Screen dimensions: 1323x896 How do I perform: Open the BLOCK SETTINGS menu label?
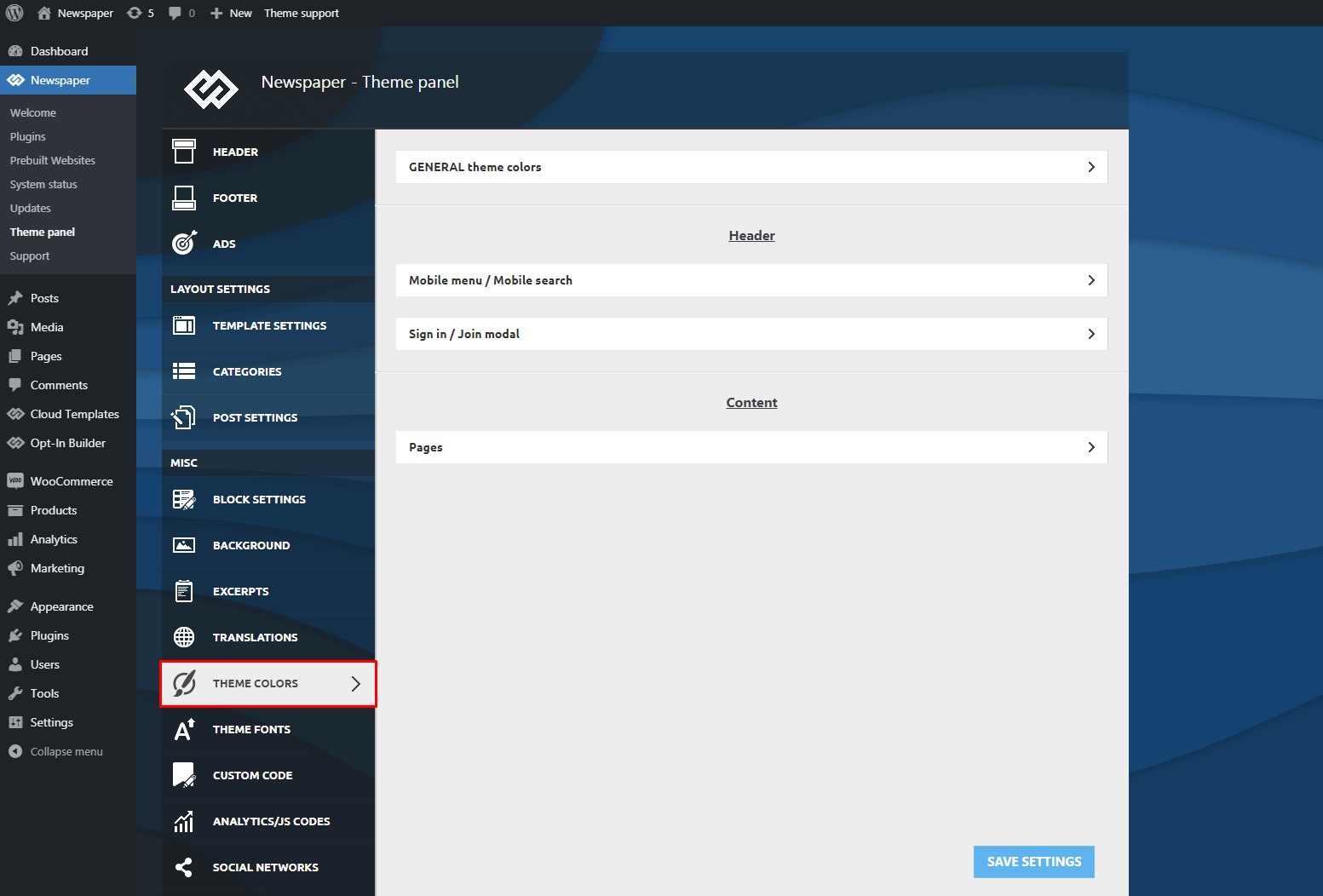point(259,499)
